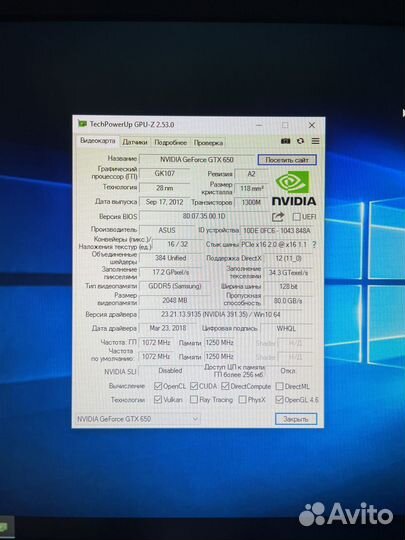Toggle the PhysX checkbox

click(242, 399)
